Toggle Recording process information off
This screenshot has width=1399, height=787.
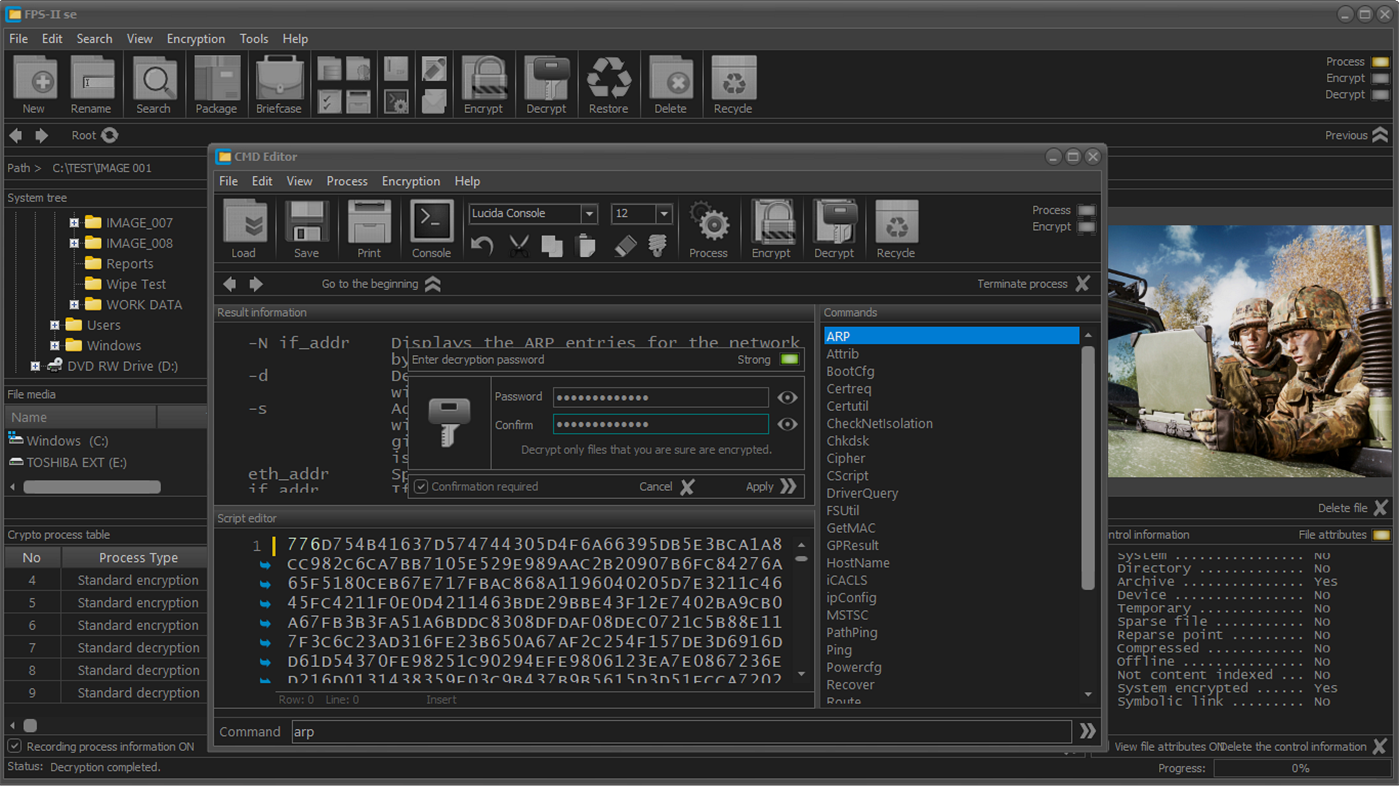click(14, 745)
